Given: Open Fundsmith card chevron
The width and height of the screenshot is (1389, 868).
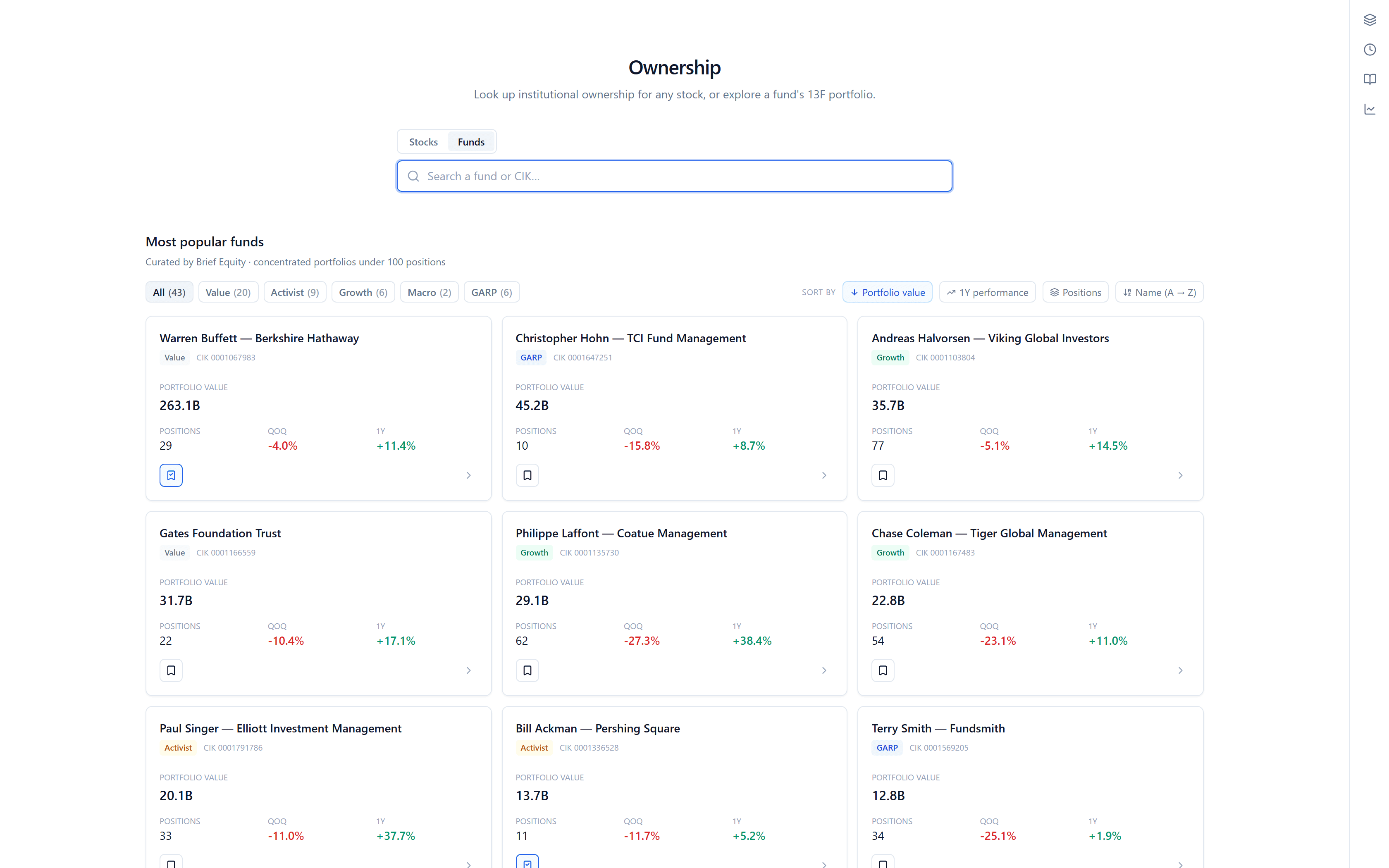Looking at the screenshot, I should (x=1180, y=864).
